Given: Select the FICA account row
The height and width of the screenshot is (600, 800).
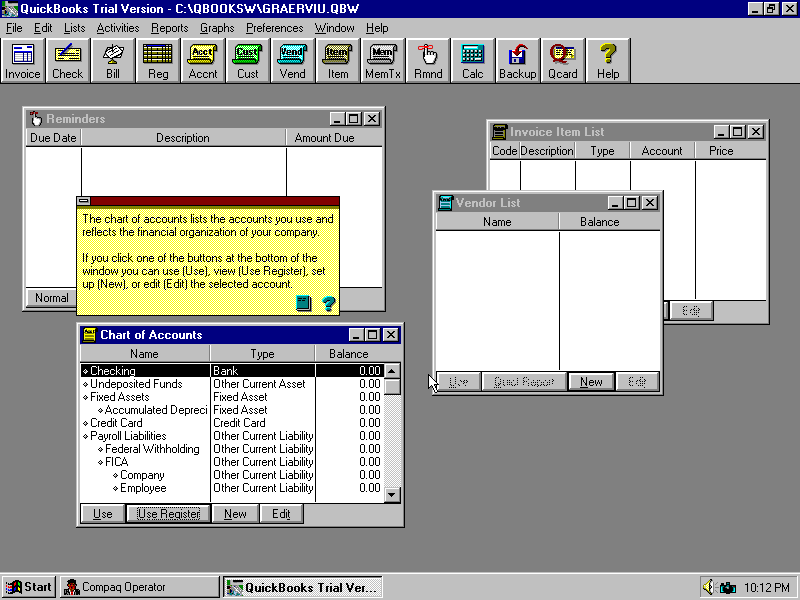Looking at the screenshot, I should [x=233, y=462].
